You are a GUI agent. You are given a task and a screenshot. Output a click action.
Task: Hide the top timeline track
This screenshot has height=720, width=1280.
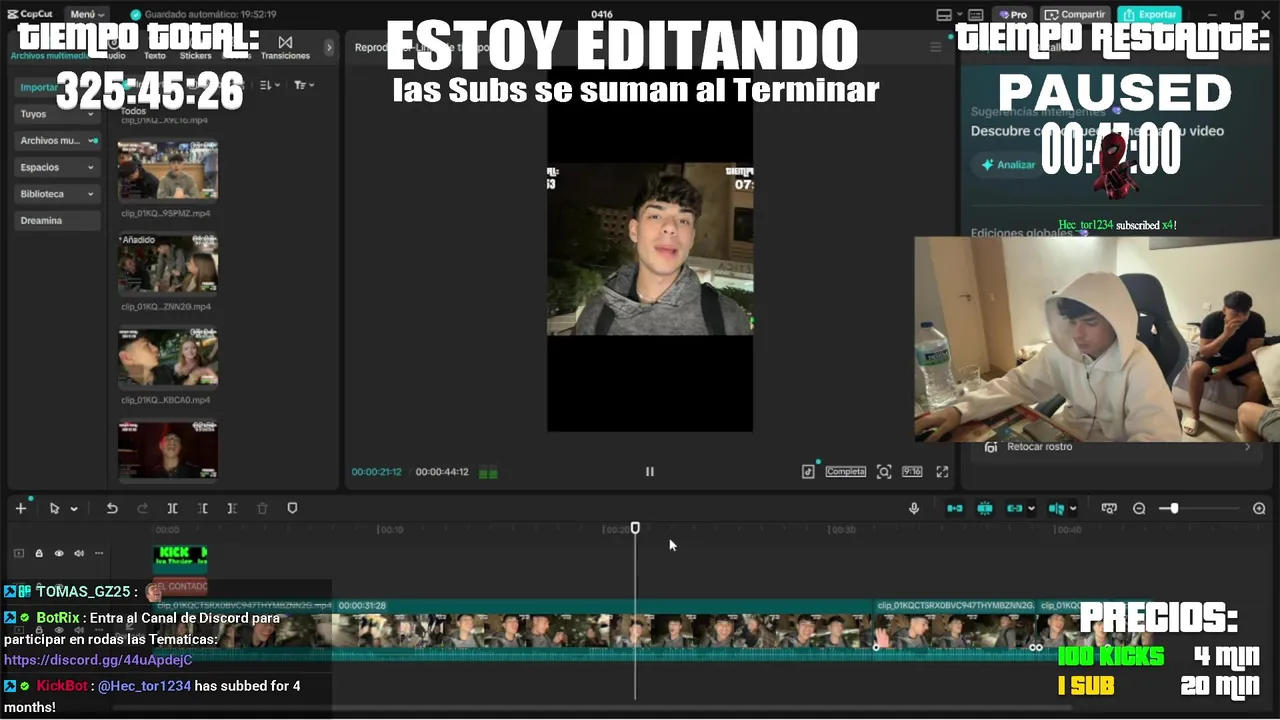(59, 553)
